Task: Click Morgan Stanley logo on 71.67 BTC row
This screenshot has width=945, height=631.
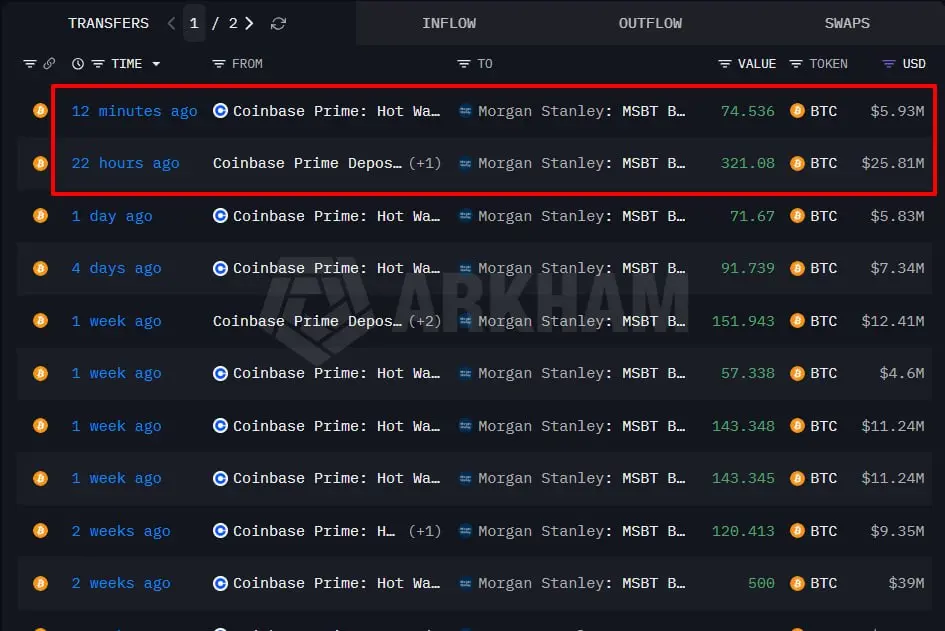Action: [x=465, y=216]
